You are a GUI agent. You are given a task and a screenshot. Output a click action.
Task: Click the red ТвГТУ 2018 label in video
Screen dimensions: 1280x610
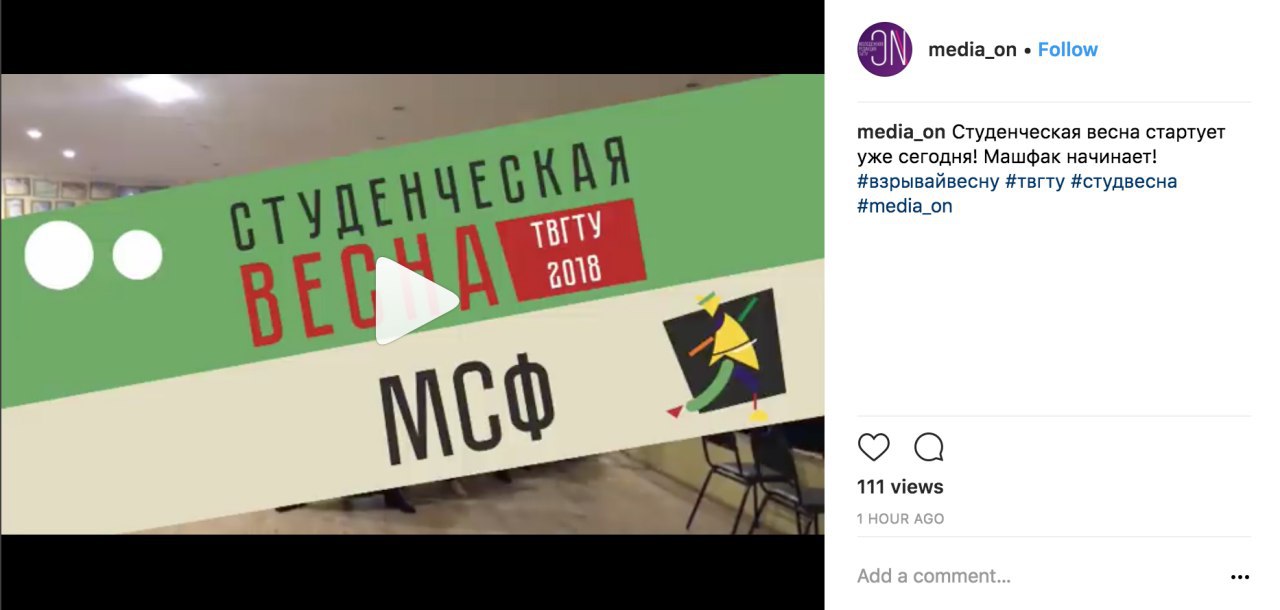click(573, 250)
